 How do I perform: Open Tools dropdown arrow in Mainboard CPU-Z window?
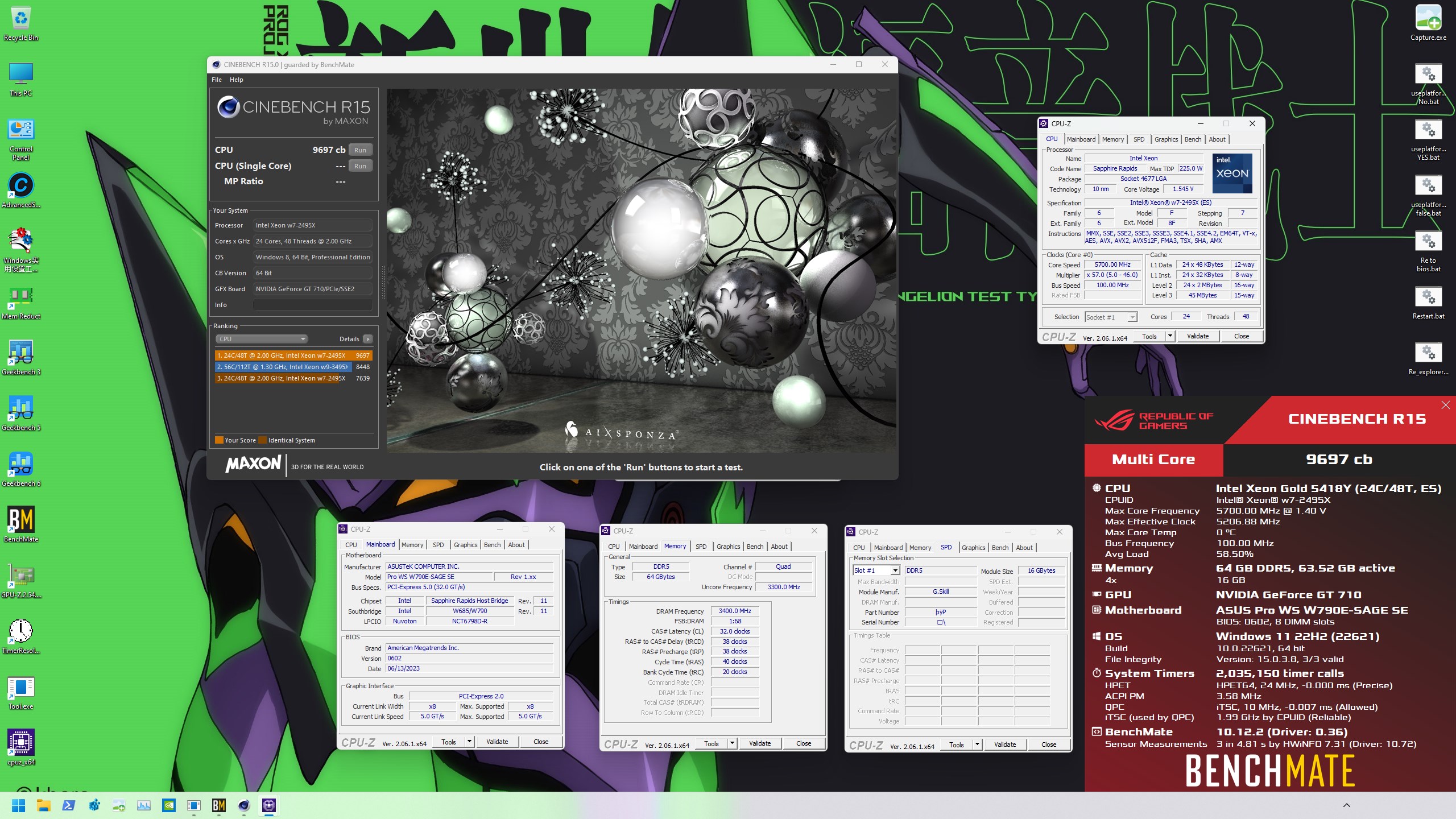[469, 742]
